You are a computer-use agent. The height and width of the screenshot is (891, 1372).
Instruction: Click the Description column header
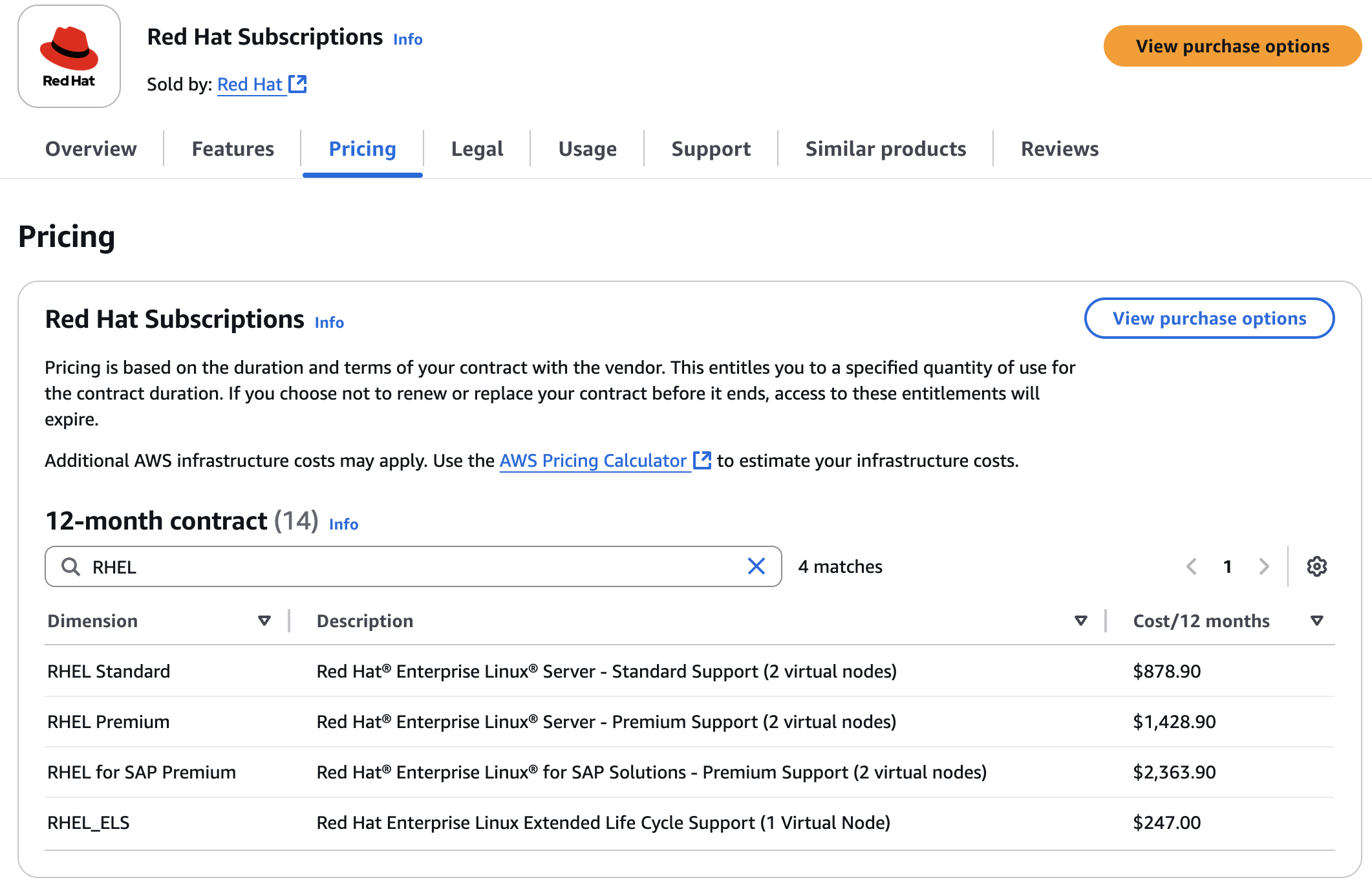tap(365, 621)
